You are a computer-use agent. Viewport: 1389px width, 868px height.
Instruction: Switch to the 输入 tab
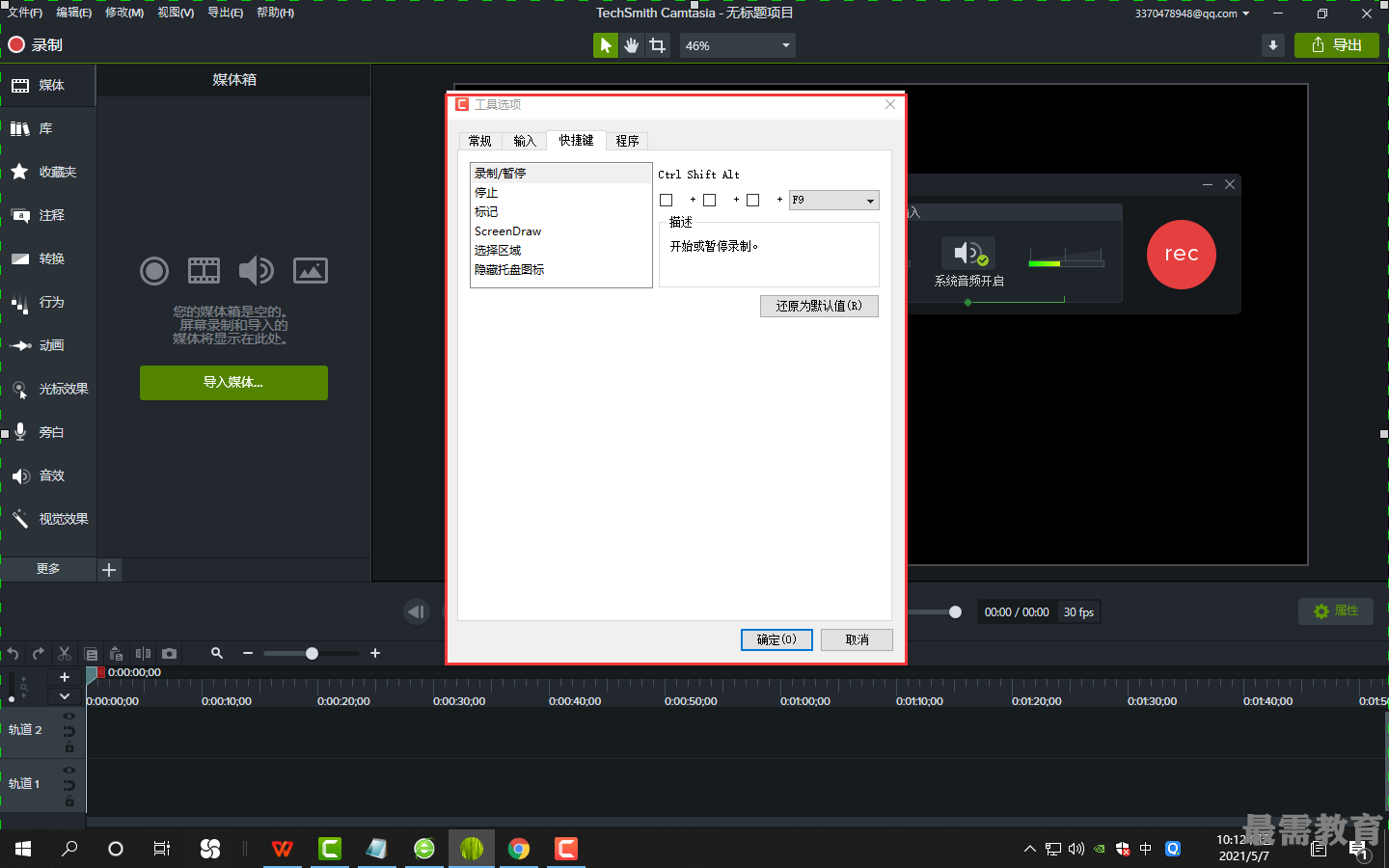point(524,141)
